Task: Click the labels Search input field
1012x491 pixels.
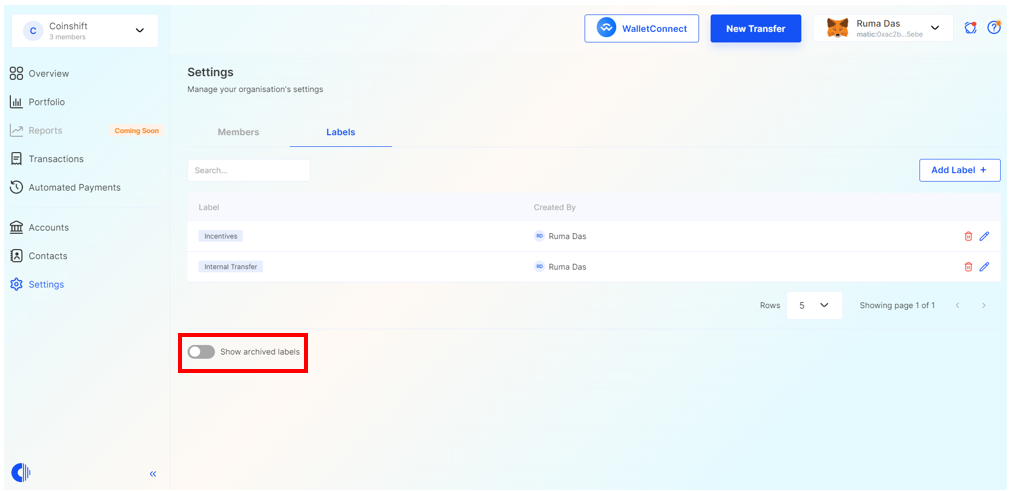Action: pos(248,170)
